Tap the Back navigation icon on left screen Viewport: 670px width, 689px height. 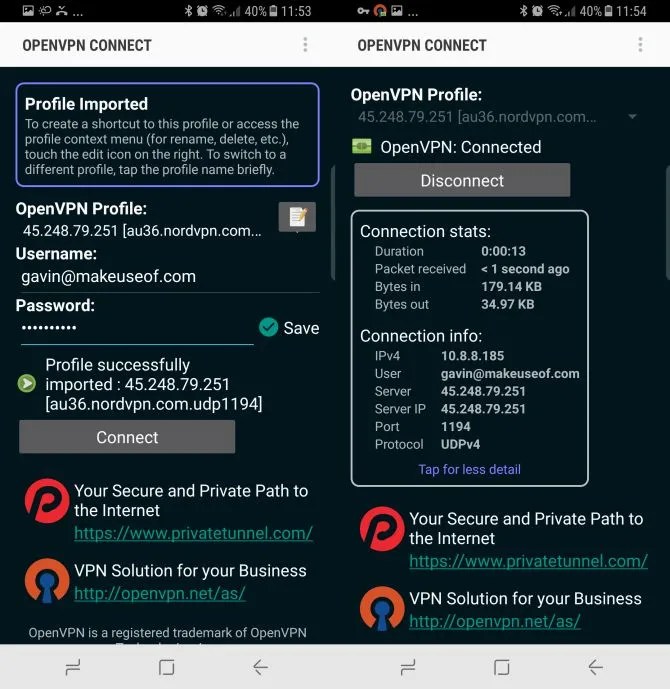pyautogui.click(x=260, y=667)
